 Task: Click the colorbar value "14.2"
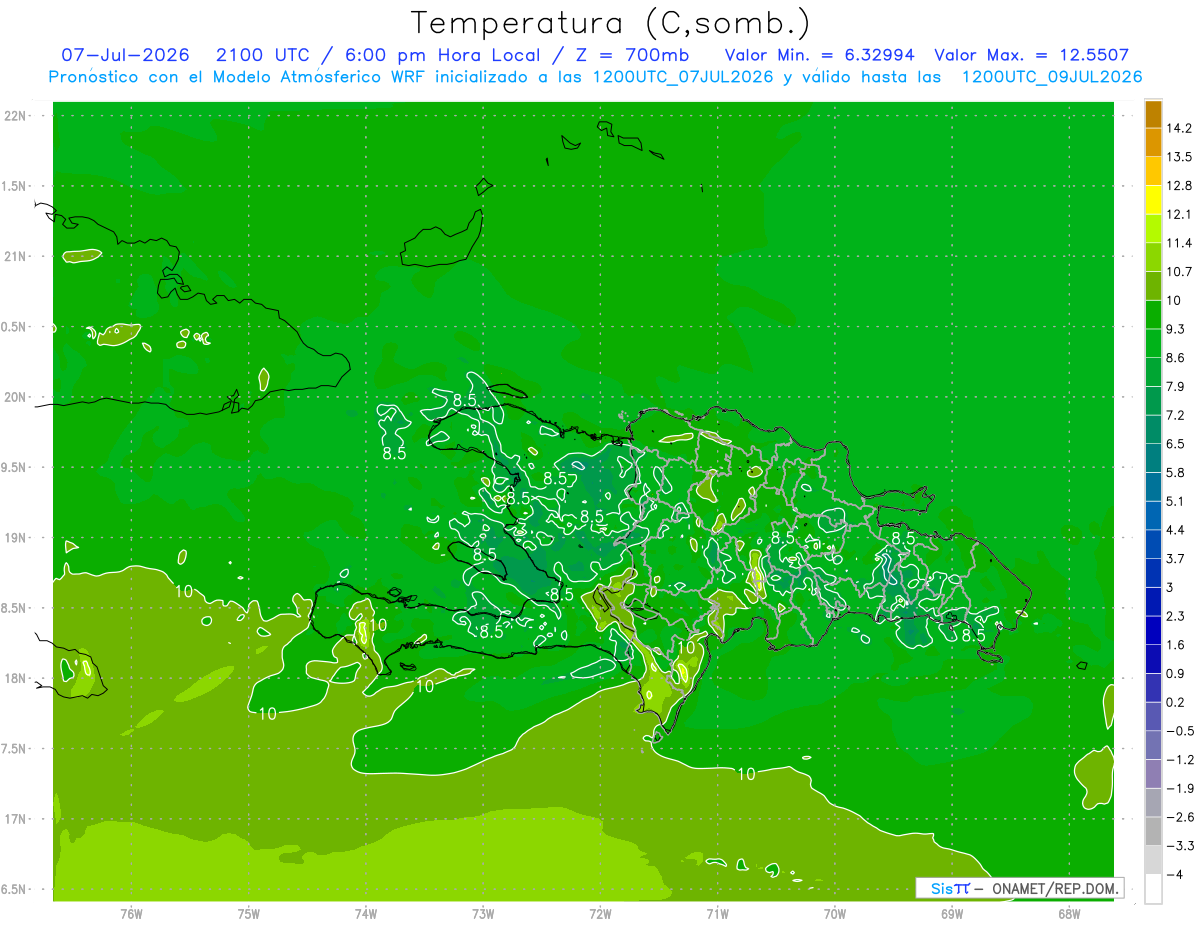tap(1180, 128)
